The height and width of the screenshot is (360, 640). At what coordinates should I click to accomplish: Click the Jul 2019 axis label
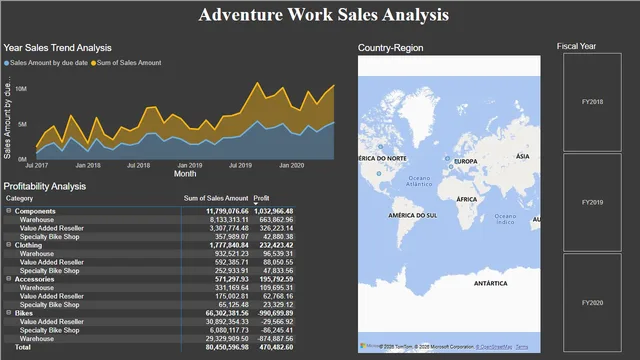240,165
